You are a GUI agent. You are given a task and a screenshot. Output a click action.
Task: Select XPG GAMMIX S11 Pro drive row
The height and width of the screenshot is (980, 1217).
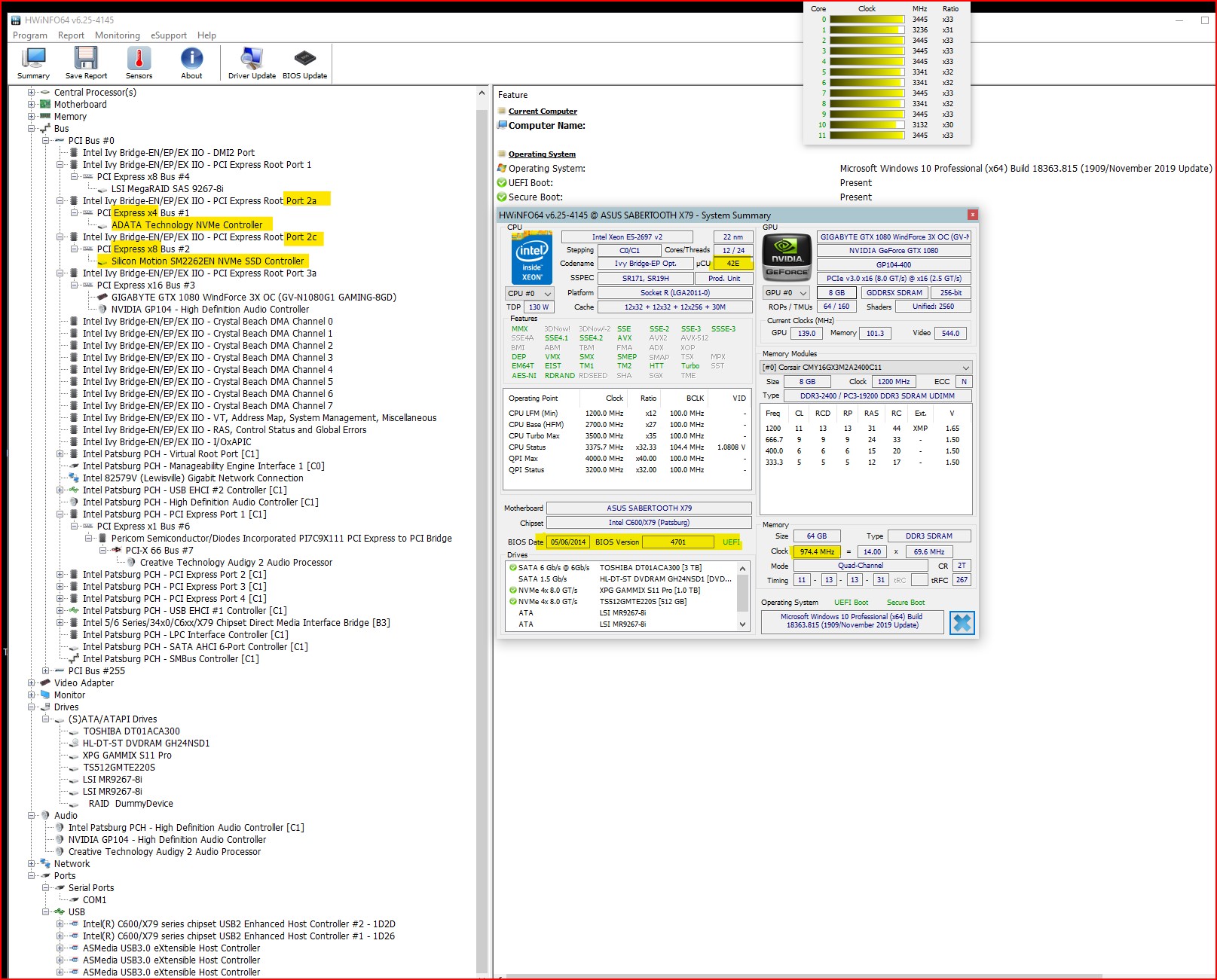[x=622, y=591]
